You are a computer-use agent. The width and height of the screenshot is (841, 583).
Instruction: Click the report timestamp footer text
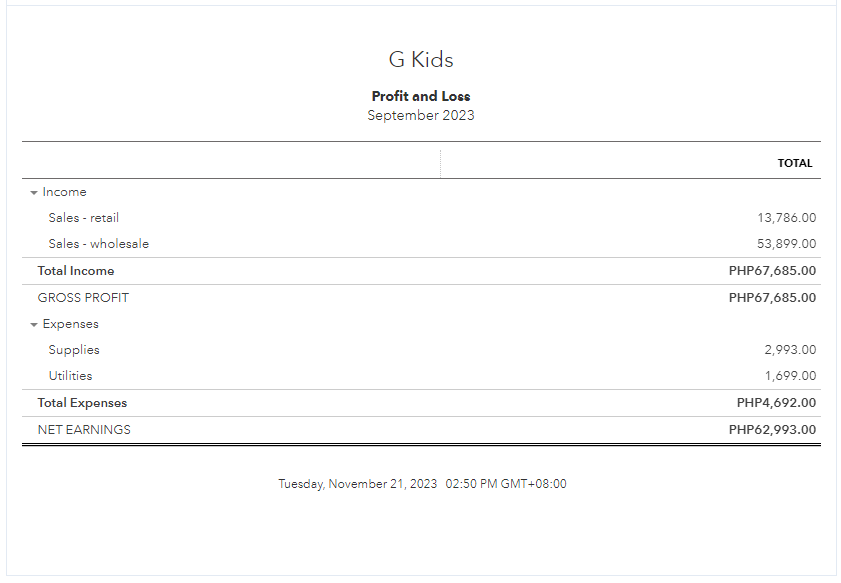(422, 484)
